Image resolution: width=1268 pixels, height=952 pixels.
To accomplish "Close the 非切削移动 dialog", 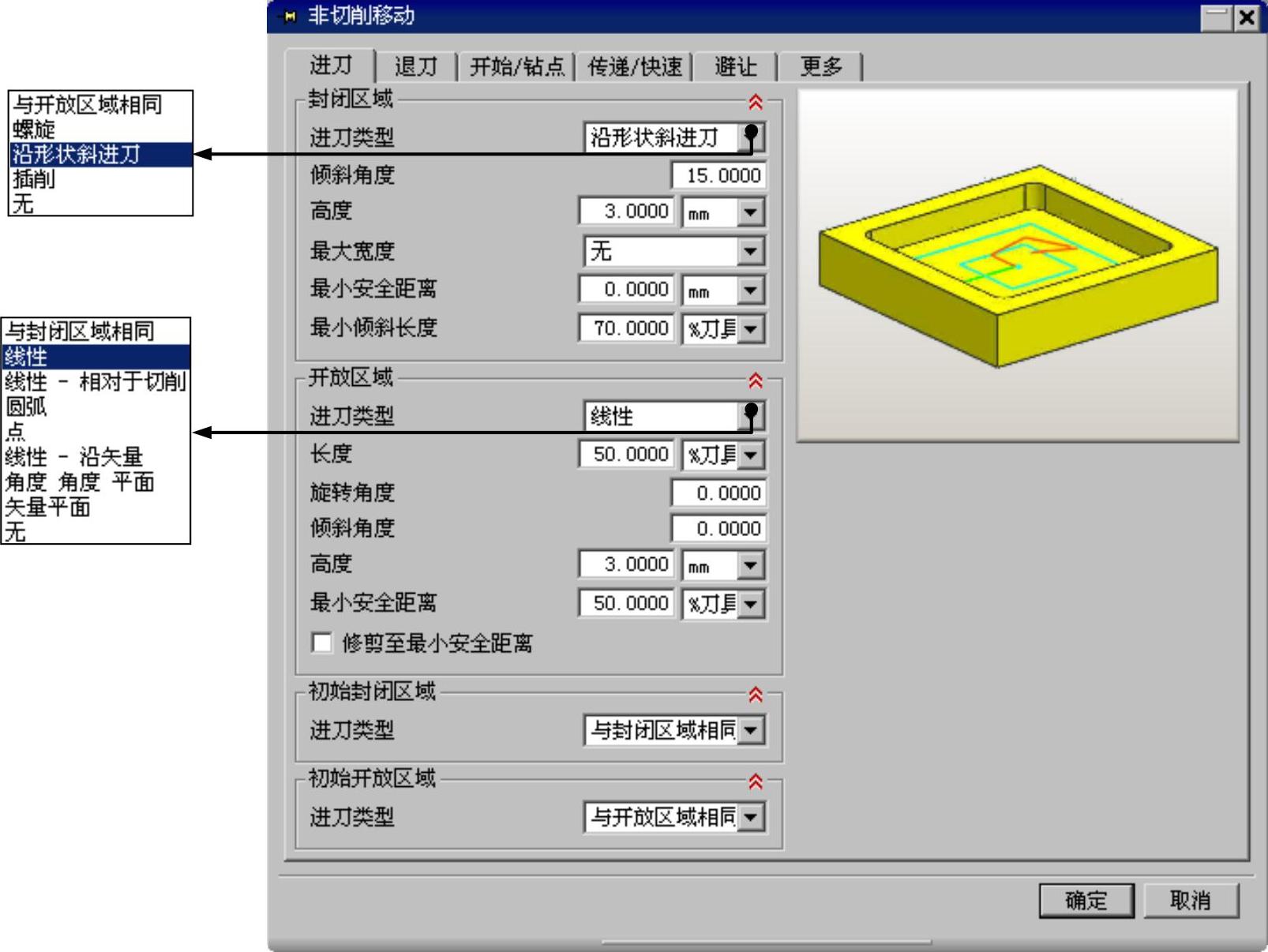I will tap(1246, 17).
